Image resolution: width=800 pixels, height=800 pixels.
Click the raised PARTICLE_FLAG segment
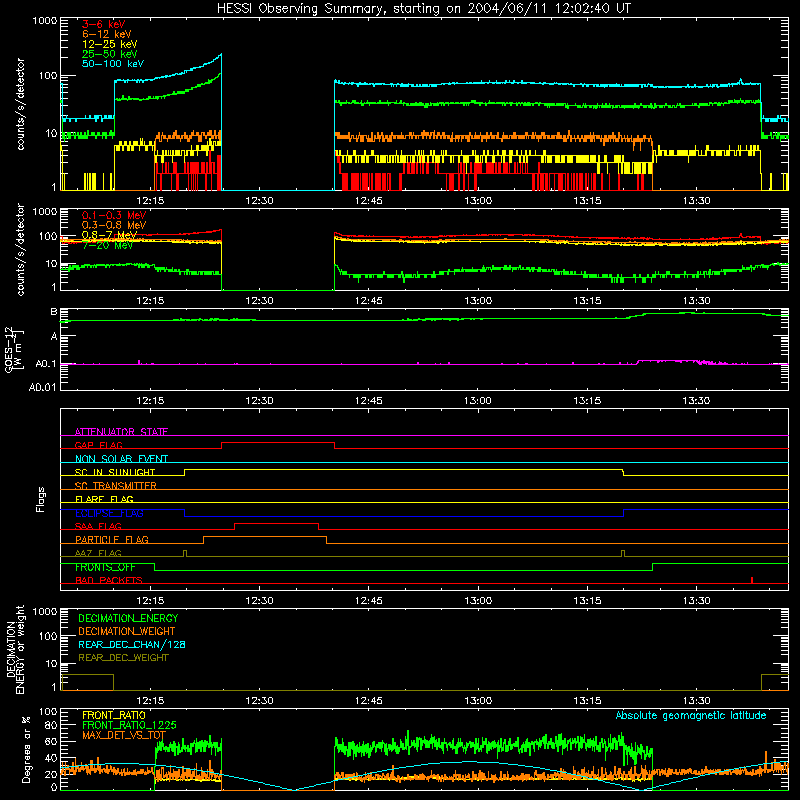[x=265, y=537]
